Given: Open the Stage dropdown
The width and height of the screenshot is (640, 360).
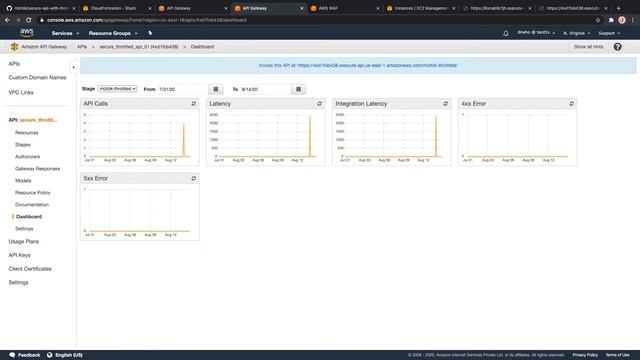Looking at the screenshot, I should 118,89.
